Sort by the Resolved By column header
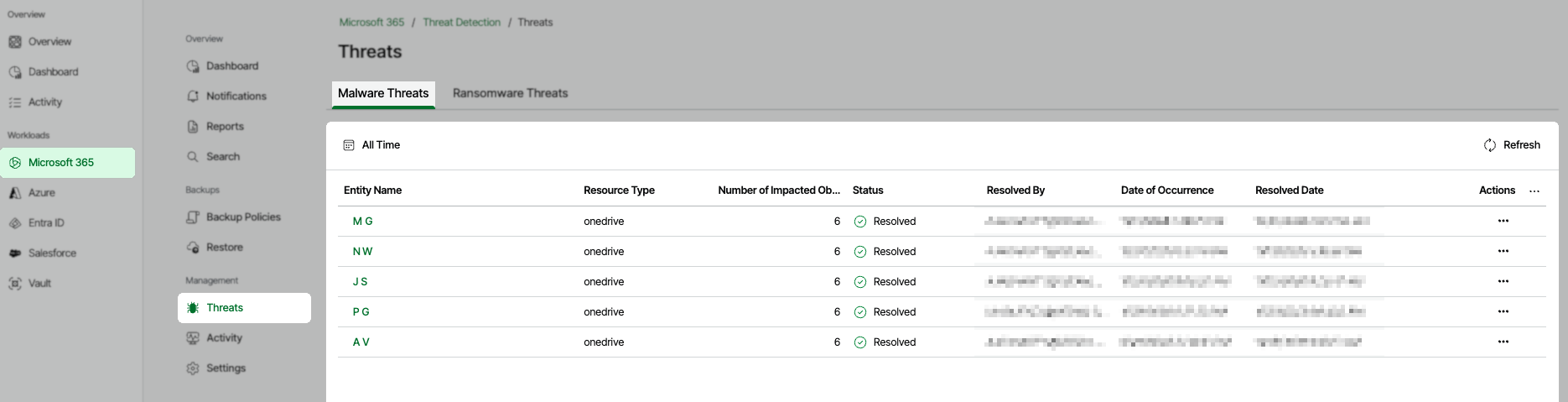1568x402 pixels. click(1015, 191)
